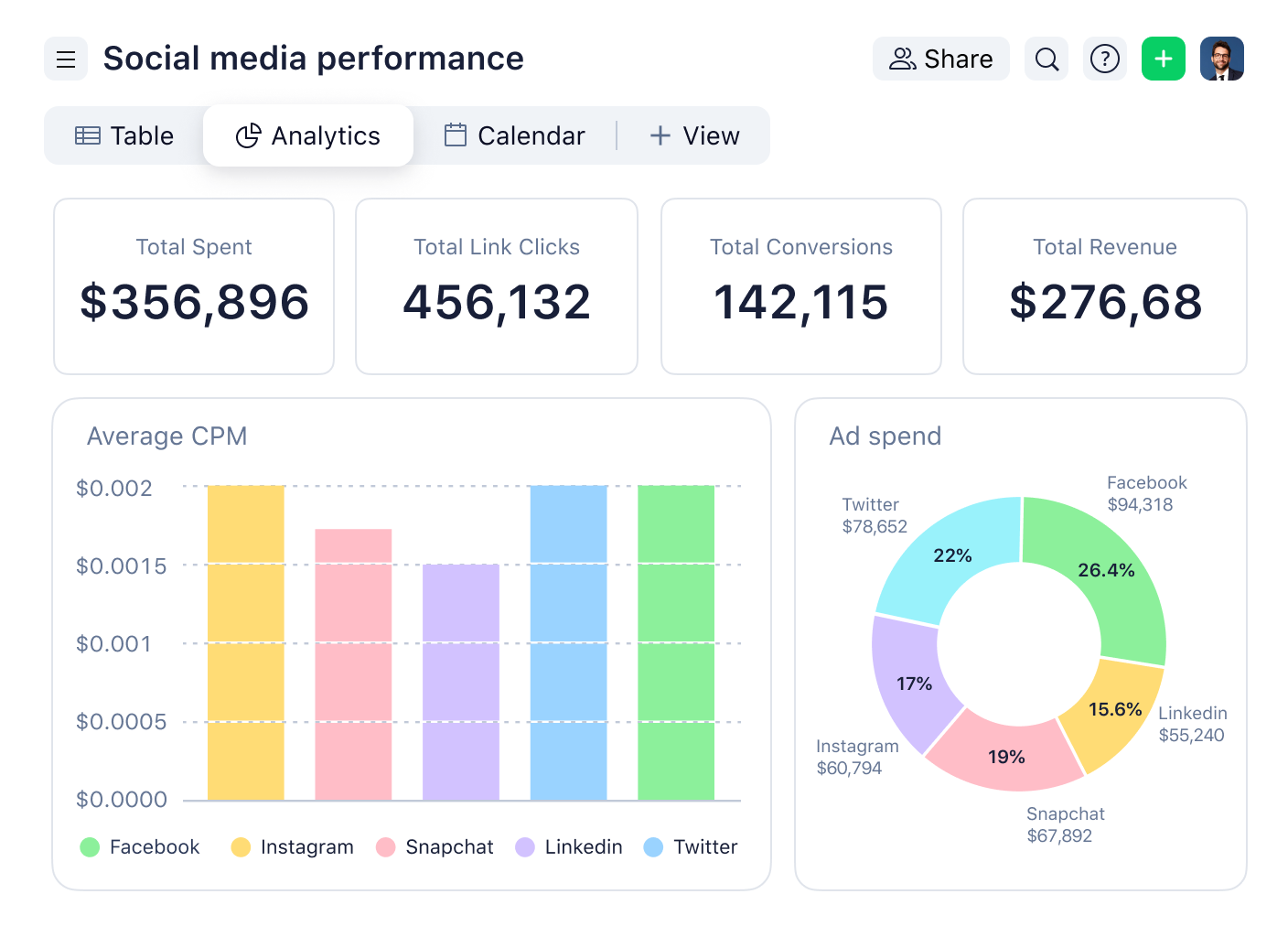Image resolution: width=1288 pixels, height=937 pixels.
Task: Click the pink Snapchat bar
Action: pyautogui.click(x=353, y=664)
